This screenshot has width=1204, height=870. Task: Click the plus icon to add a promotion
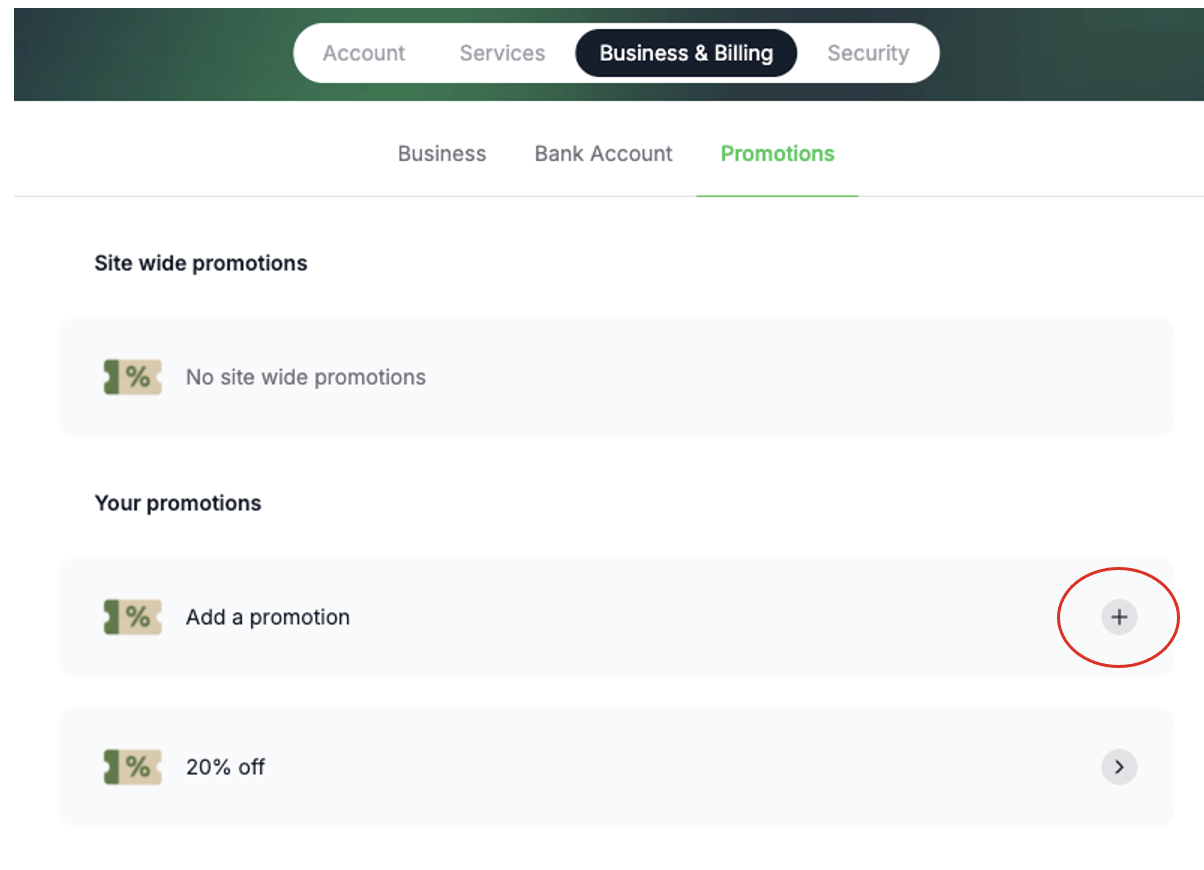point(1119,617)
